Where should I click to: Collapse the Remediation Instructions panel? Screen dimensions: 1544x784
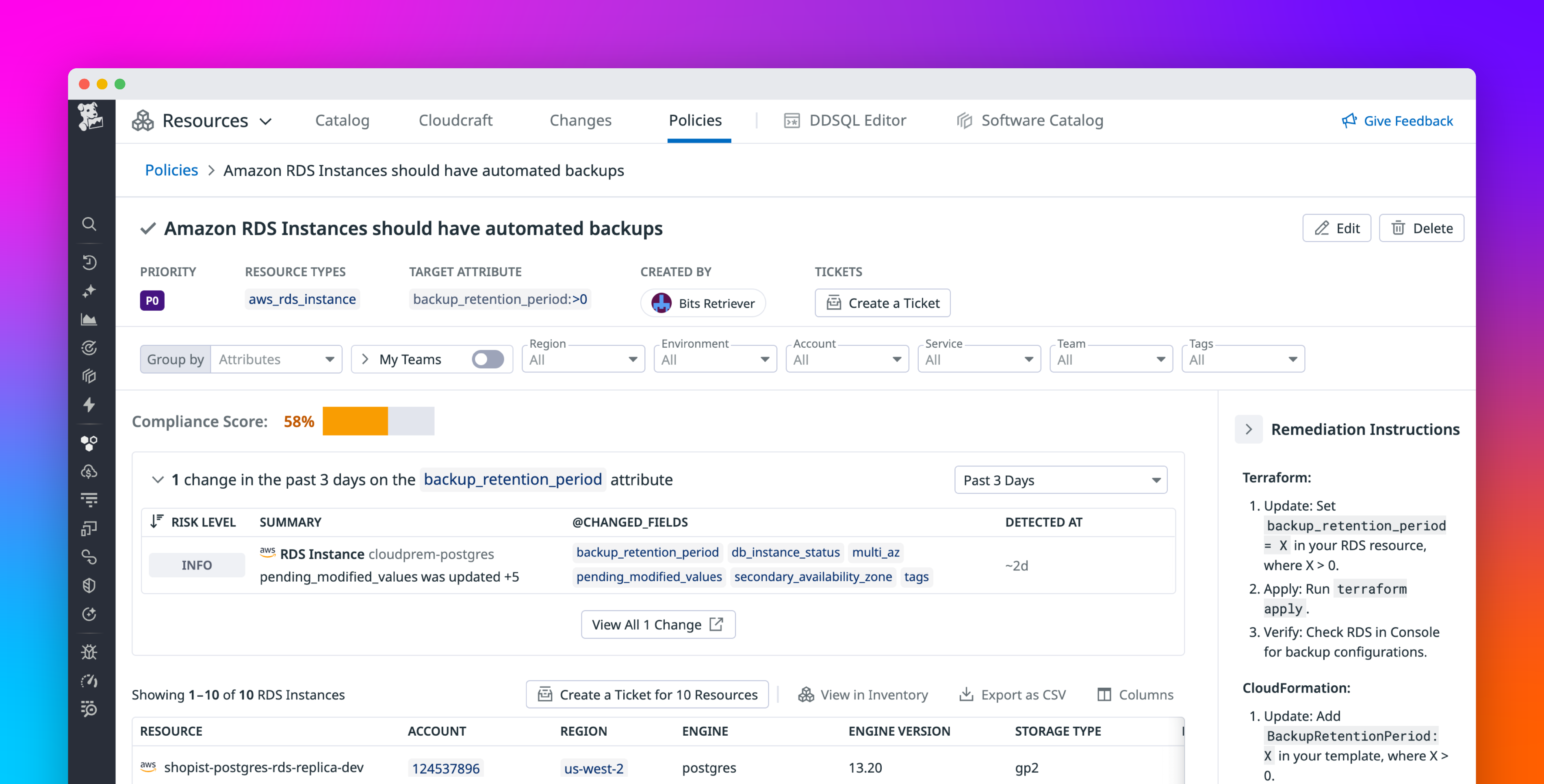(x=1249, y=429)
